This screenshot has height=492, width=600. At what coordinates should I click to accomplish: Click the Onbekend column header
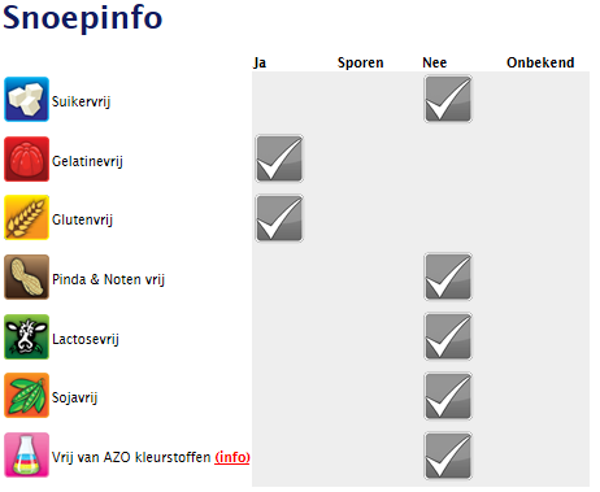[540, 63]
